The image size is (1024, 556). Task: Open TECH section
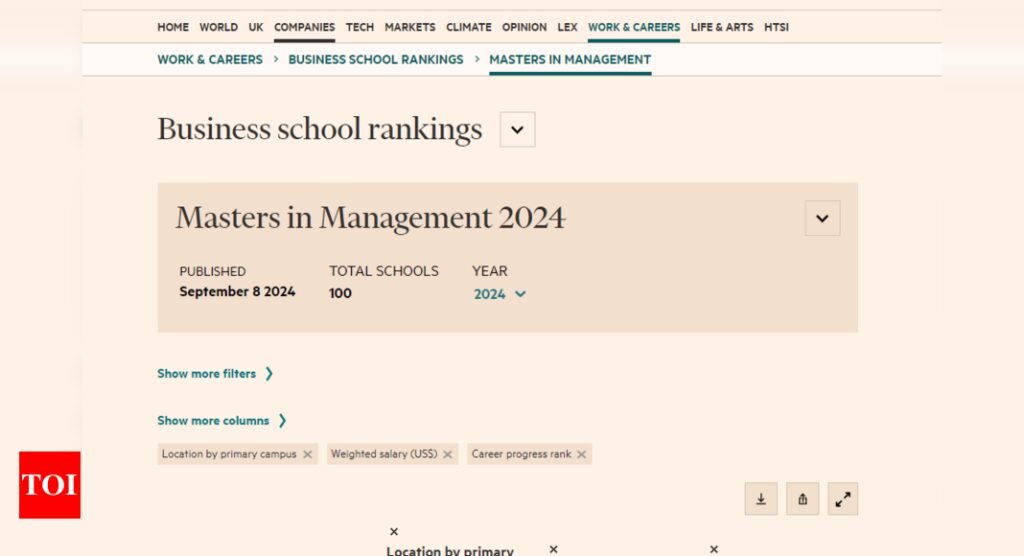(360, 27)
